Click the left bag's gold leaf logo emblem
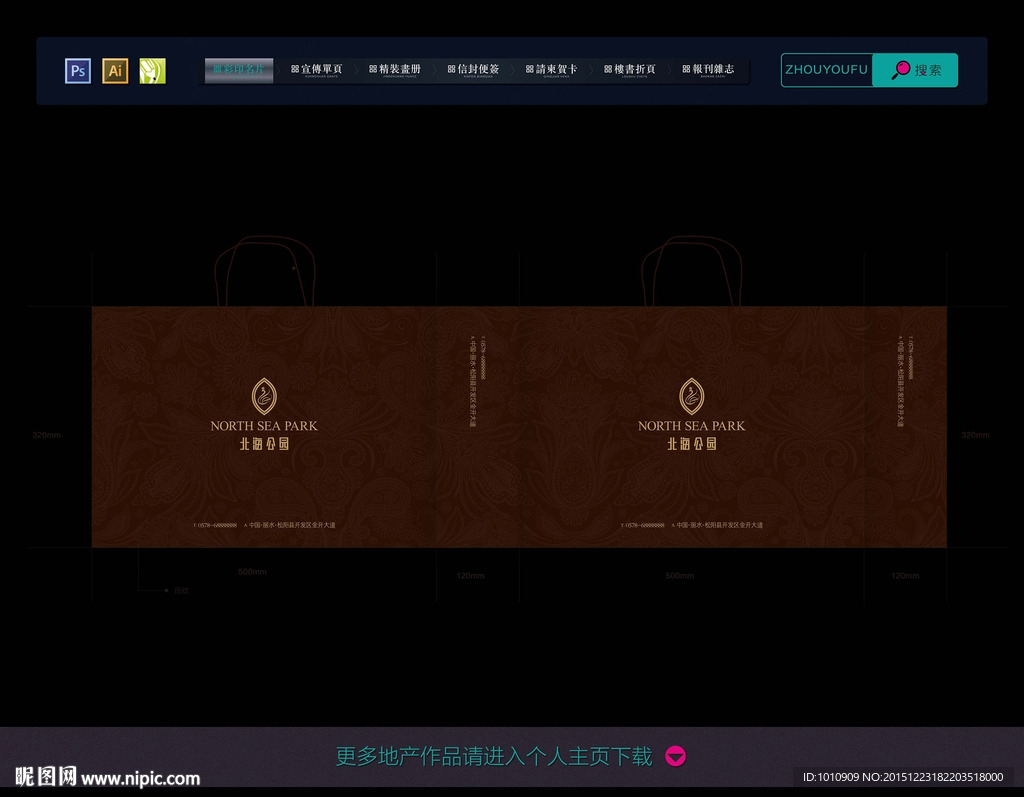The image size is (1024, 797). (x=264, y=396)
